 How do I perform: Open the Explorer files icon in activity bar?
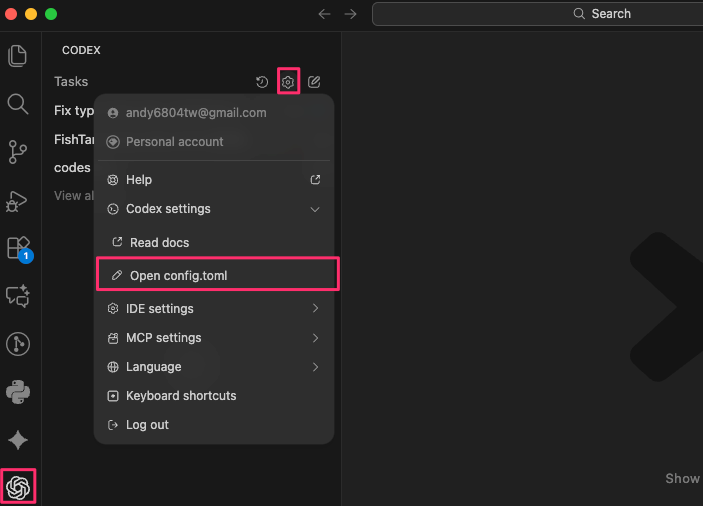coord(18,56)
